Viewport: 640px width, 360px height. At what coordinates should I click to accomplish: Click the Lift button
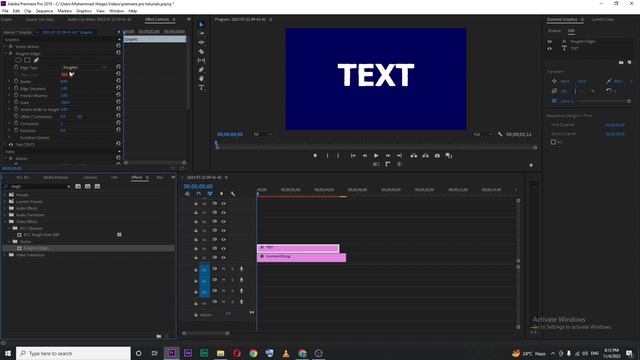(x=413, y=156)
